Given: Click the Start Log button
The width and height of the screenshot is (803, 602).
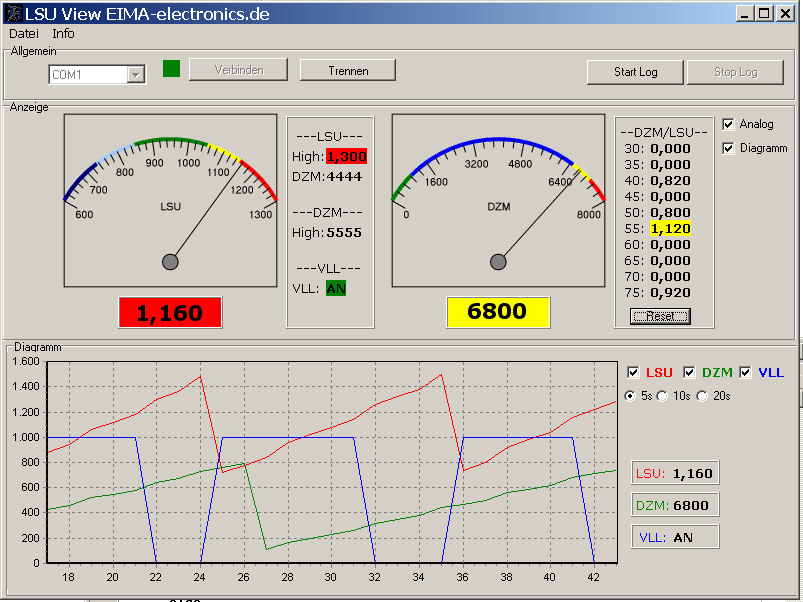Looking at the screenshot, I should tap(636, 72).
